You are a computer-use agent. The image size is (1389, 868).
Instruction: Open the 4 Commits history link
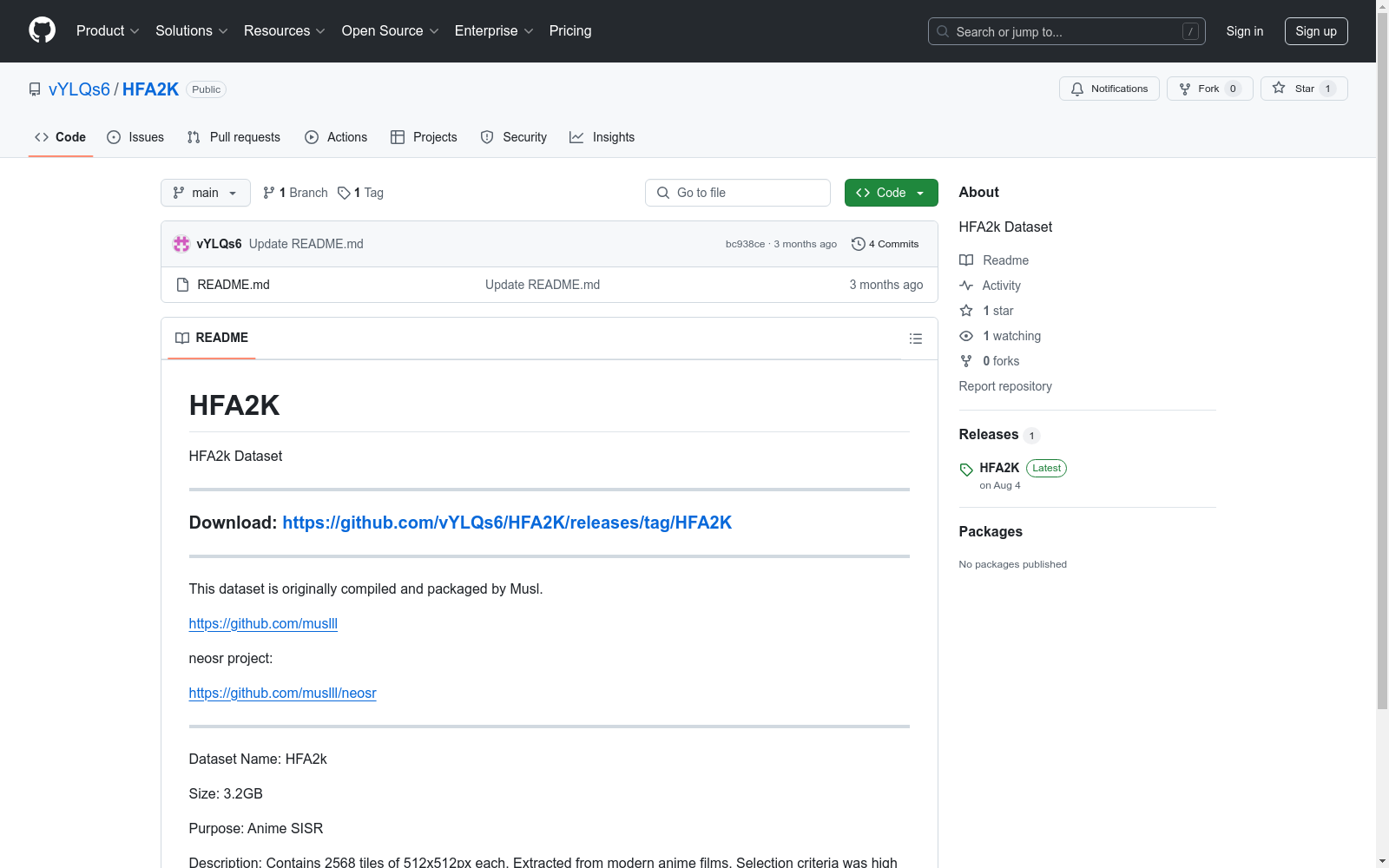pyautogui.click(x=885, y=244)
